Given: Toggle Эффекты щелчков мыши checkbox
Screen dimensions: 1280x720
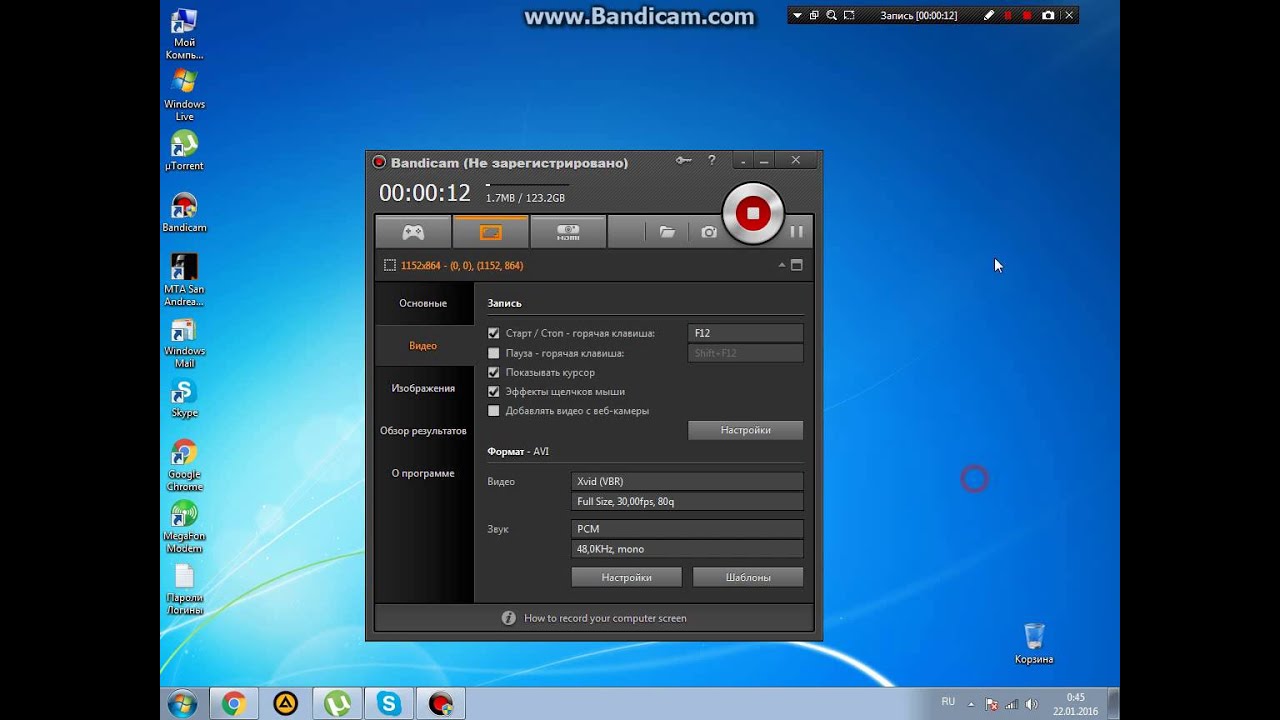Looking at the screenshot, I should (493, 392).
